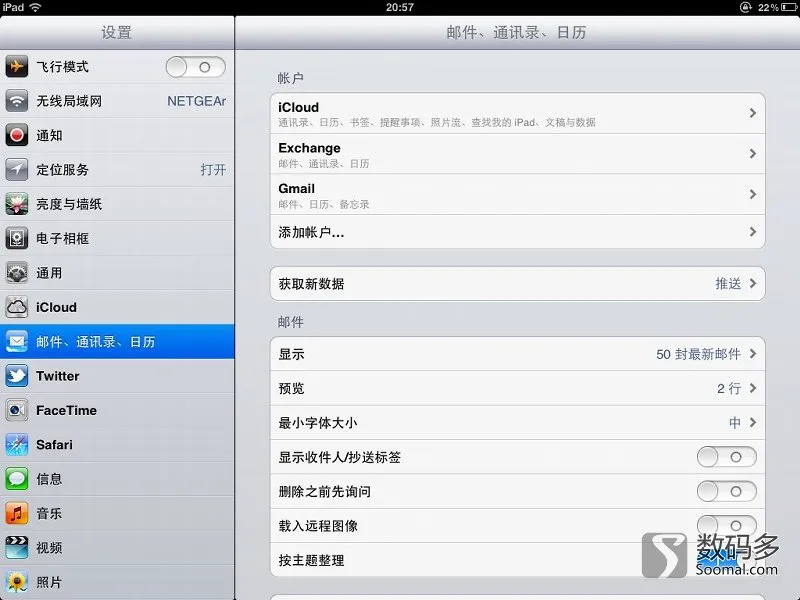This screenshot has width=800, height=600.
Task: Tap the orange Music note icon
Action: (16, 513)
